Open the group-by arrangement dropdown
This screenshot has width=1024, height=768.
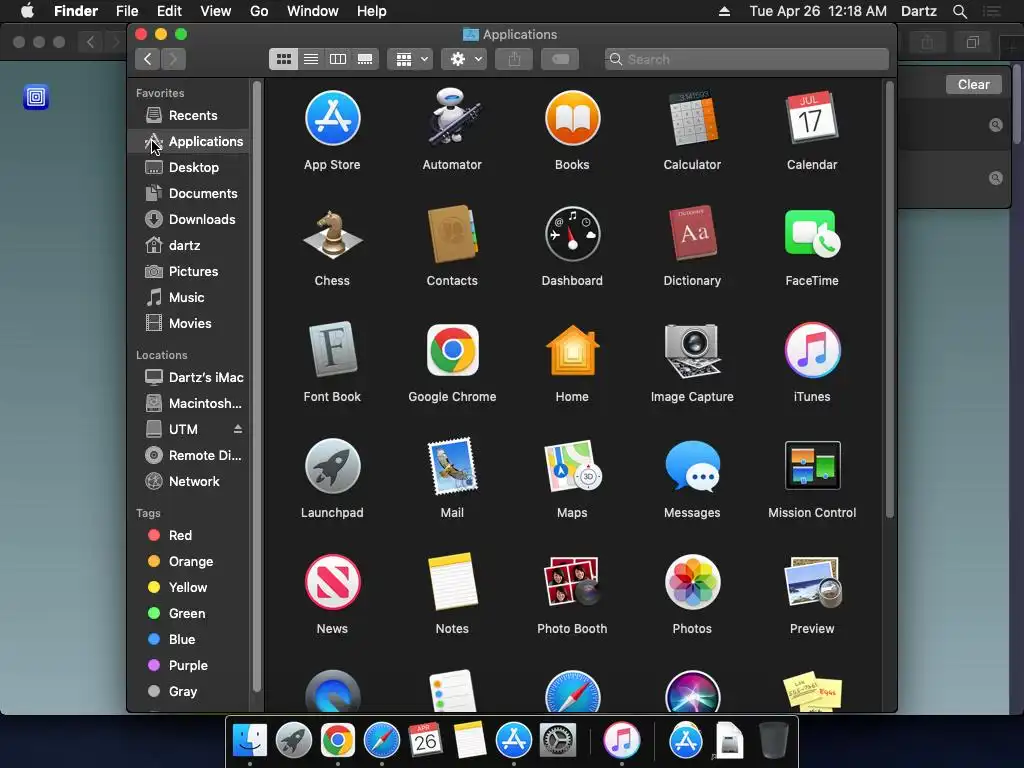[410, 59]
